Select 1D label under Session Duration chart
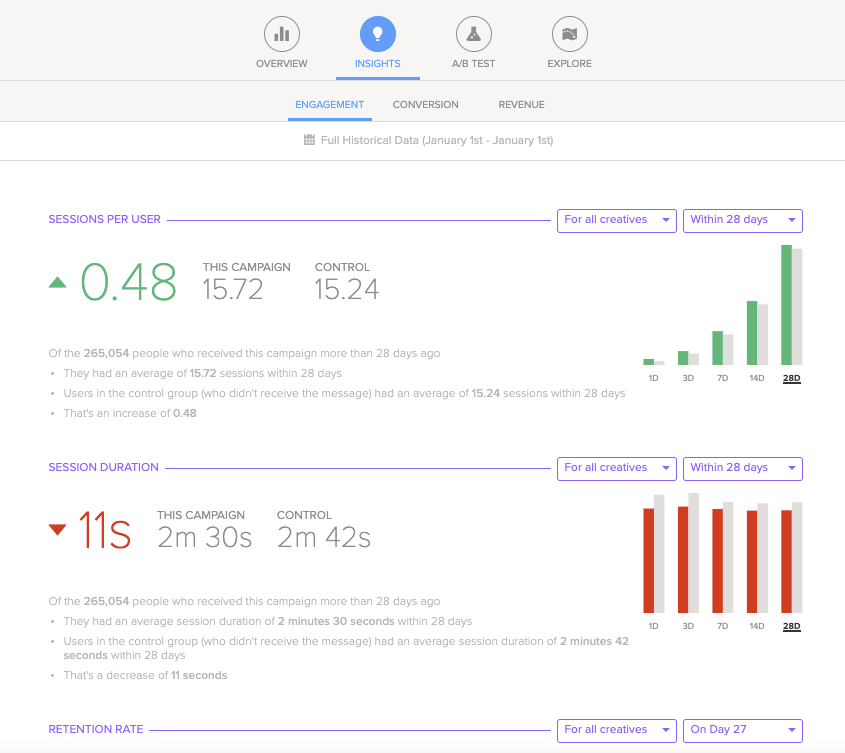 pyautogui.click(x=653, y=627)
